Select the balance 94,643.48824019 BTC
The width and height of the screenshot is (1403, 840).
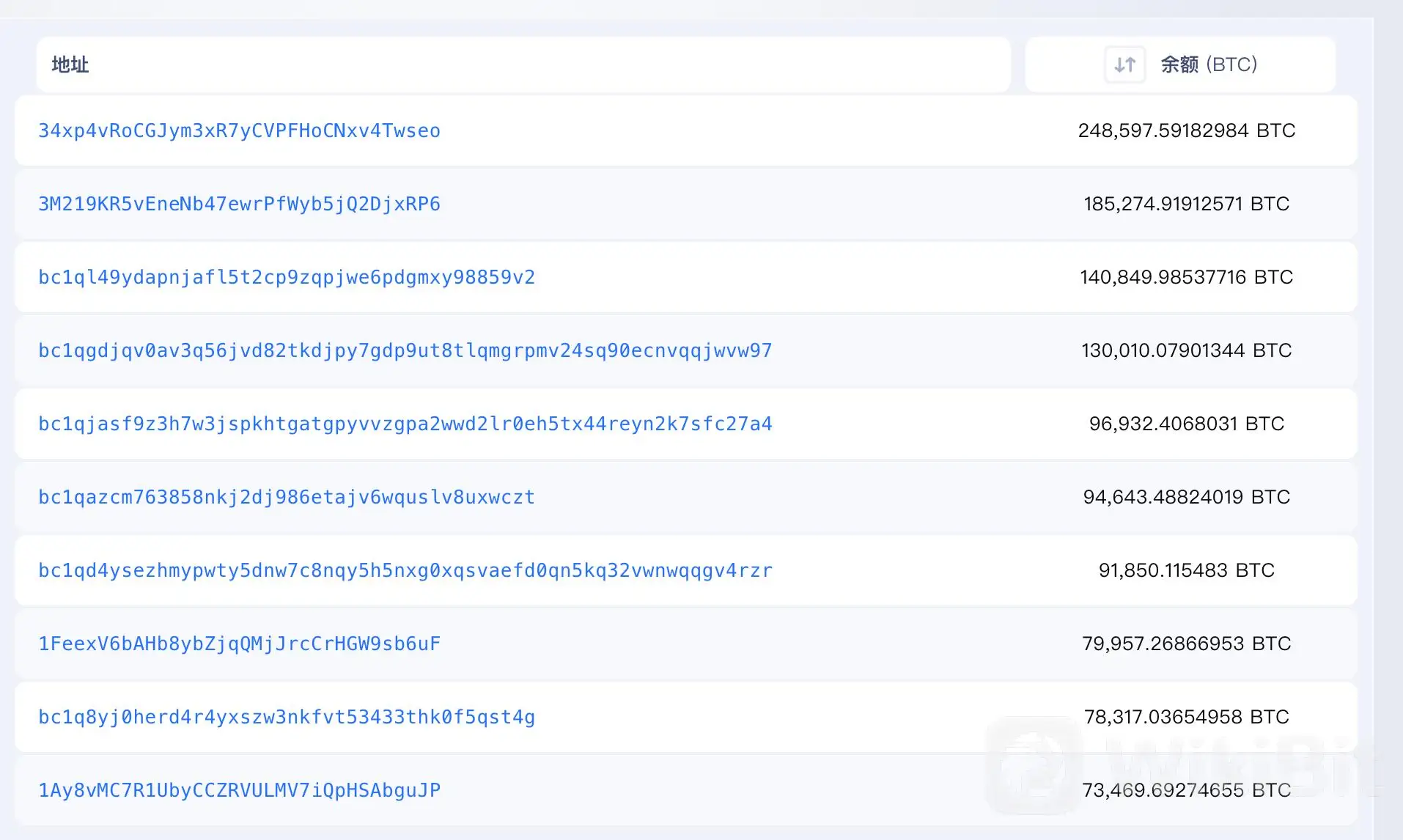click(1187, 497)
